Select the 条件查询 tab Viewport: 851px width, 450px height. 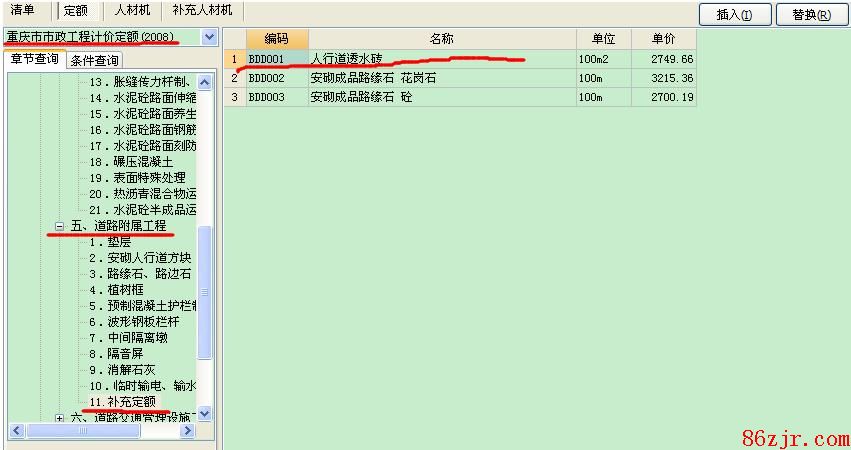(x=95, y=61)
